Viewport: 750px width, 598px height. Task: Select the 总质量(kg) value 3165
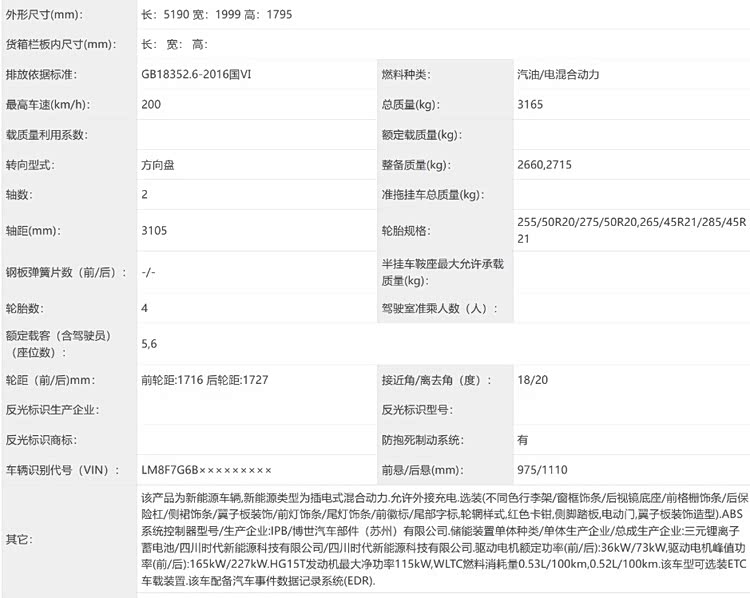(531, 104)
